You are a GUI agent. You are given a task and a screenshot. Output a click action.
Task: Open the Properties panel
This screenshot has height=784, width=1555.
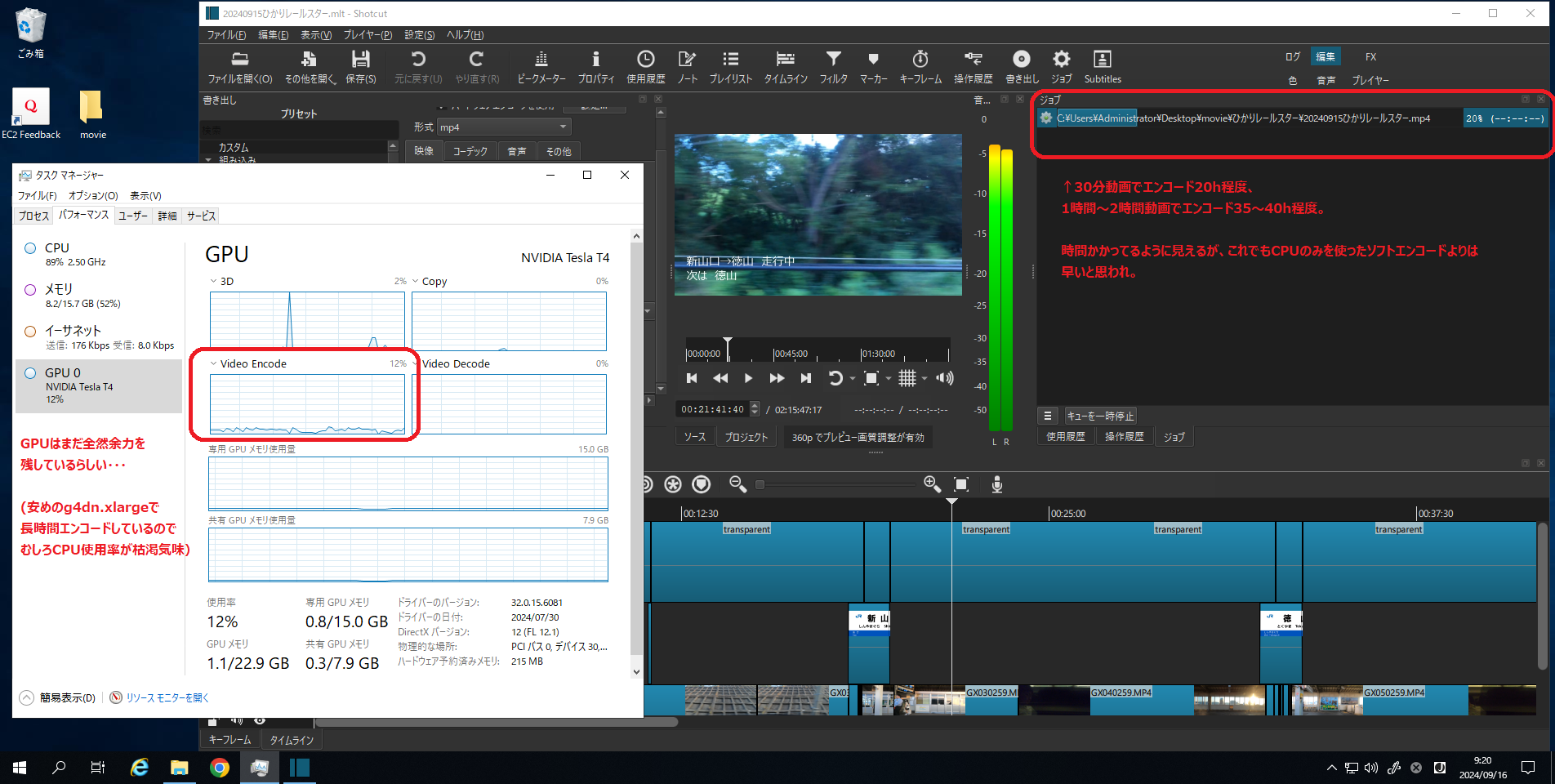(595, 65)
